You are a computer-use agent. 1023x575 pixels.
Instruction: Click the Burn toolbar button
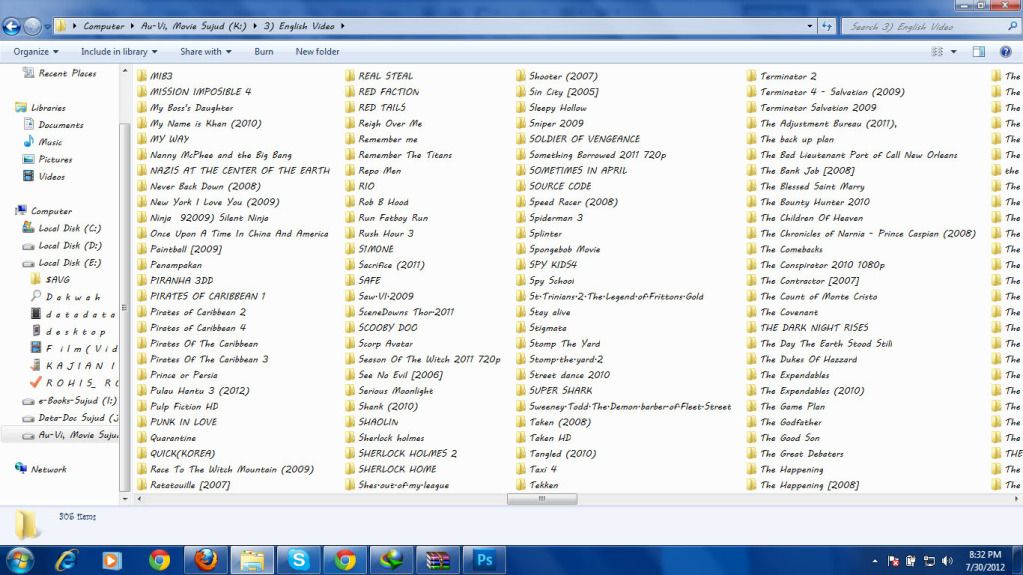(x=264, y=52)
